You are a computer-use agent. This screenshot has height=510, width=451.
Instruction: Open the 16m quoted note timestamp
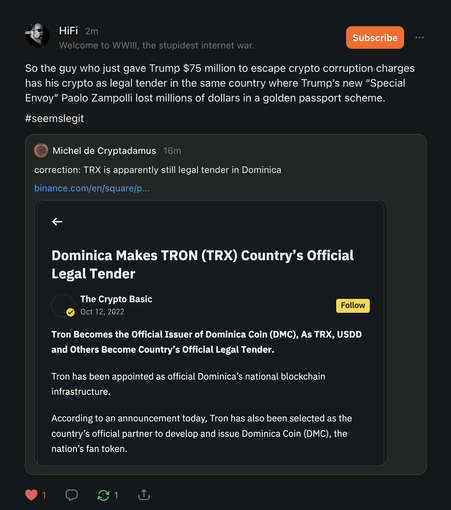click(172, 151)
